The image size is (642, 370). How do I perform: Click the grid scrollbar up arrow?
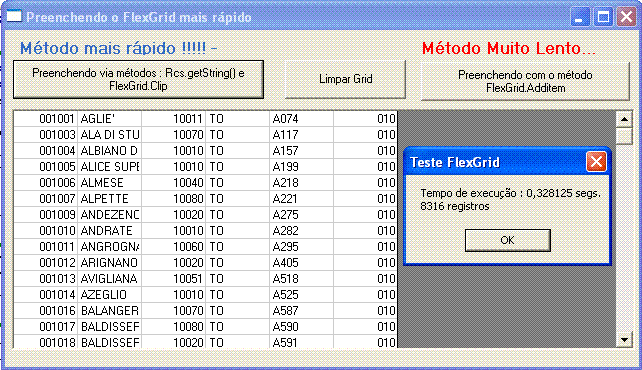[x=624, y=120]
